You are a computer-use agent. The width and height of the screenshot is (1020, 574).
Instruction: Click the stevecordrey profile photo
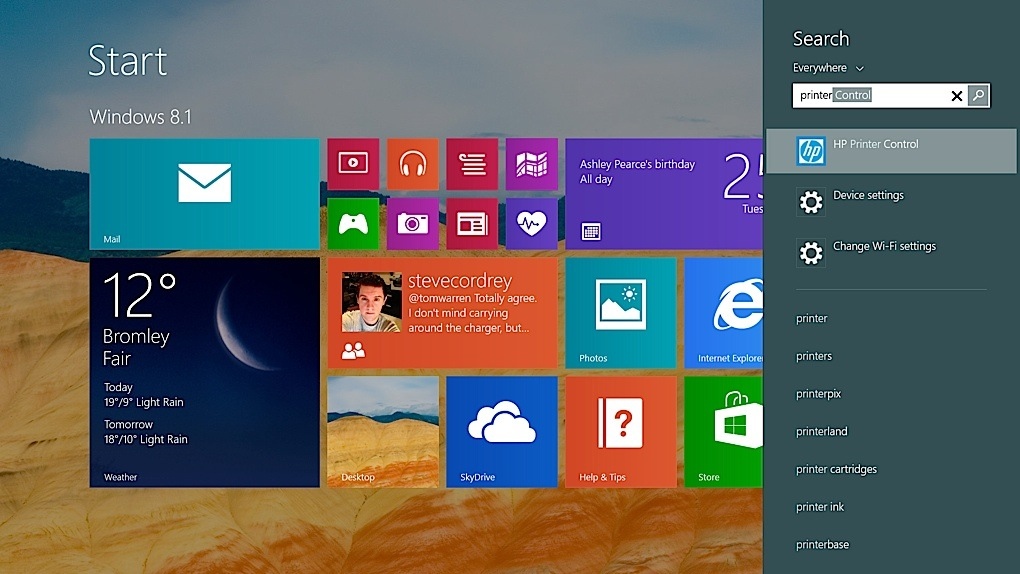point(371,302)
